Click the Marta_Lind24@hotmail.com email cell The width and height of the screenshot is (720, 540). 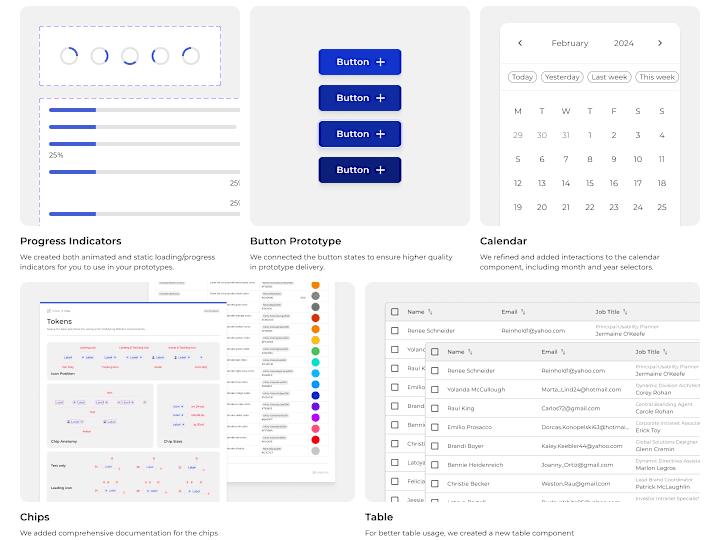(x=581, y=389)
